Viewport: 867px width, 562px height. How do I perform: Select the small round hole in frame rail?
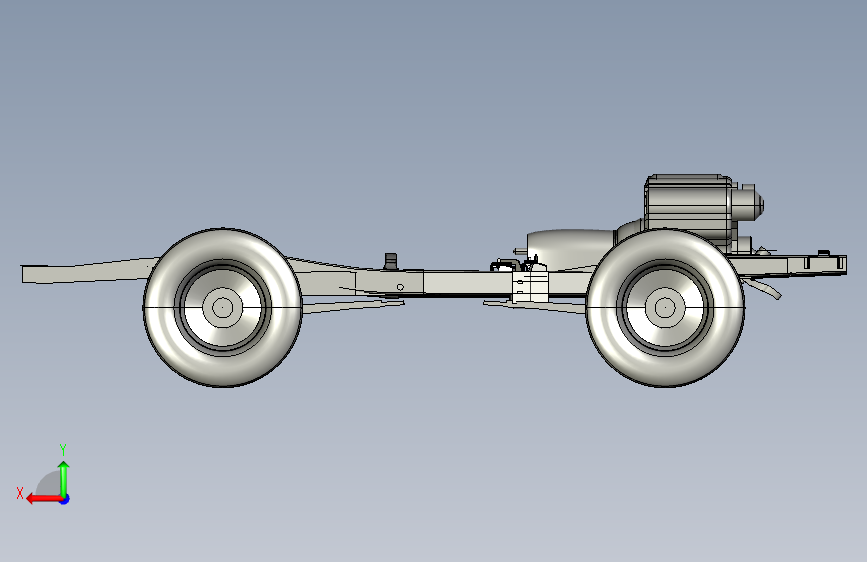(400, 287)
